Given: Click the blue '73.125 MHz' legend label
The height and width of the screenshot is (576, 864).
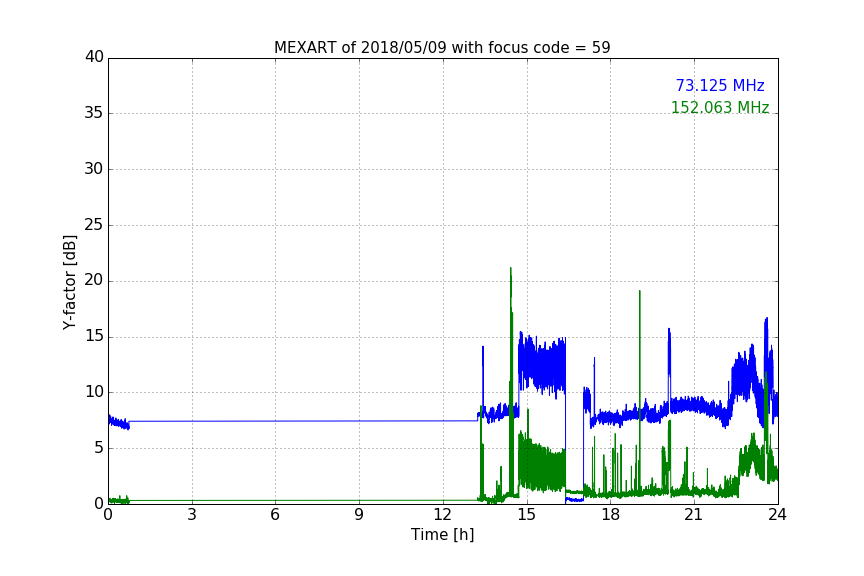Looking at the screenshot, I should (720, 85).
